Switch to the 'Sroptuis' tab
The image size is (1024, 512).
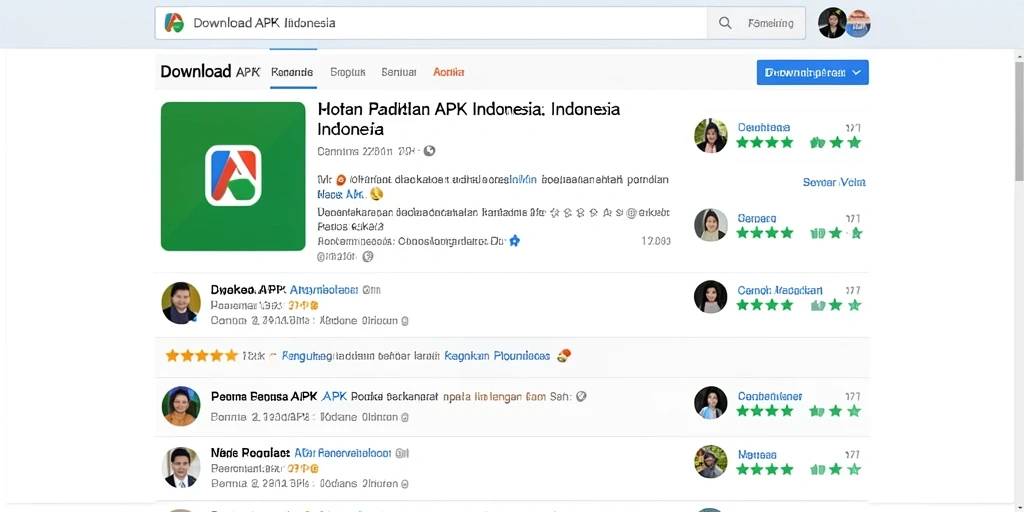[x=347, y=72]
